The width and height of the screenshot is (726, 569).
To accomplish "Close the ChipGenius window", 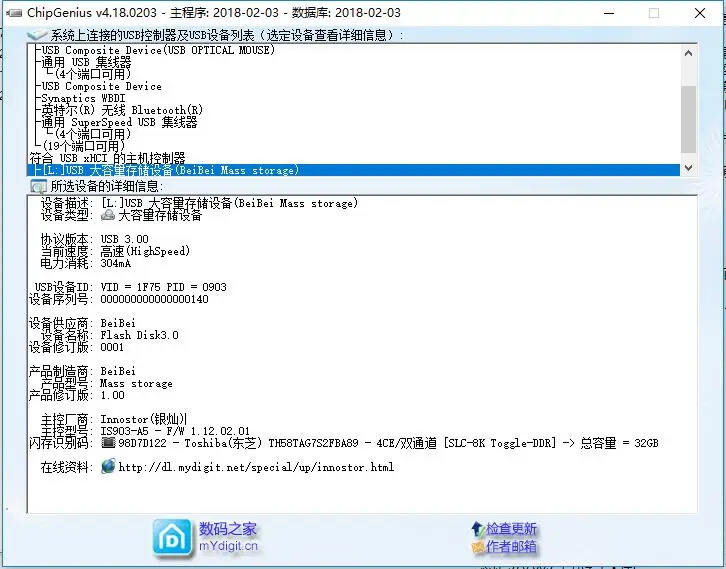I will (x=700, y=13).
